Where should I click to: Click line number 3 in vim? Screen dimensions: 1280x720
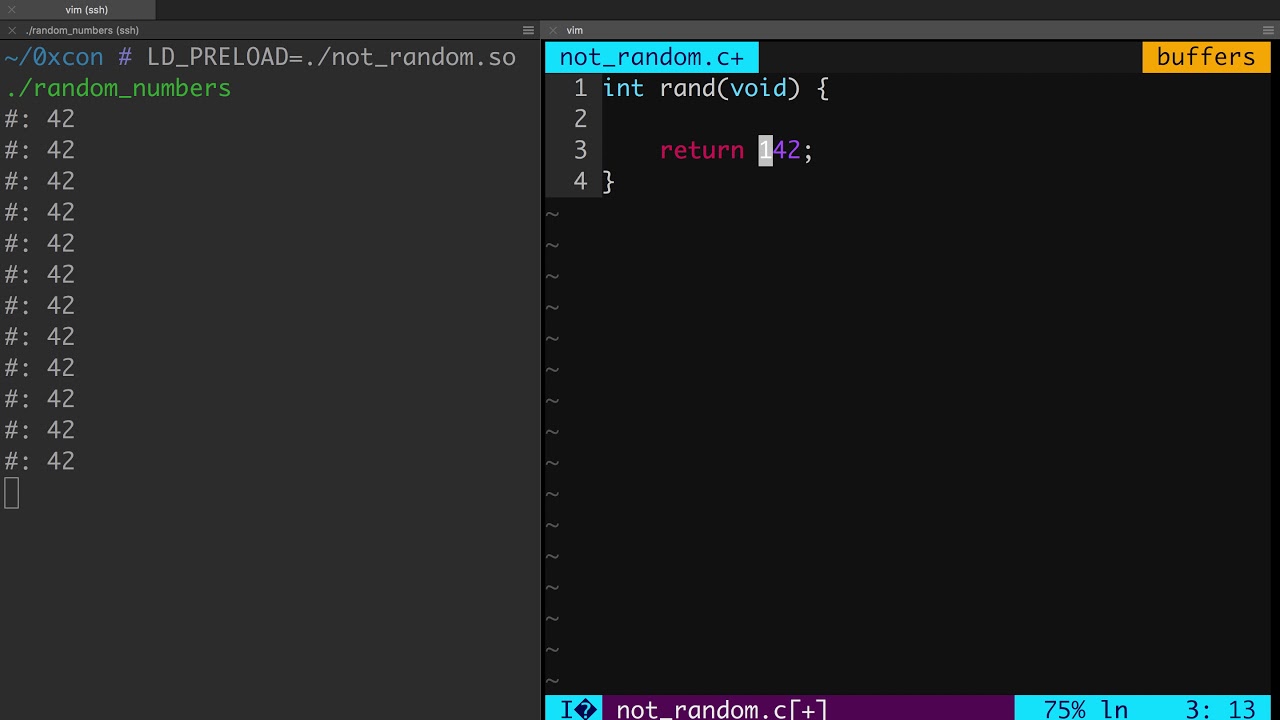pyautogui.click(x=580, y=150)
